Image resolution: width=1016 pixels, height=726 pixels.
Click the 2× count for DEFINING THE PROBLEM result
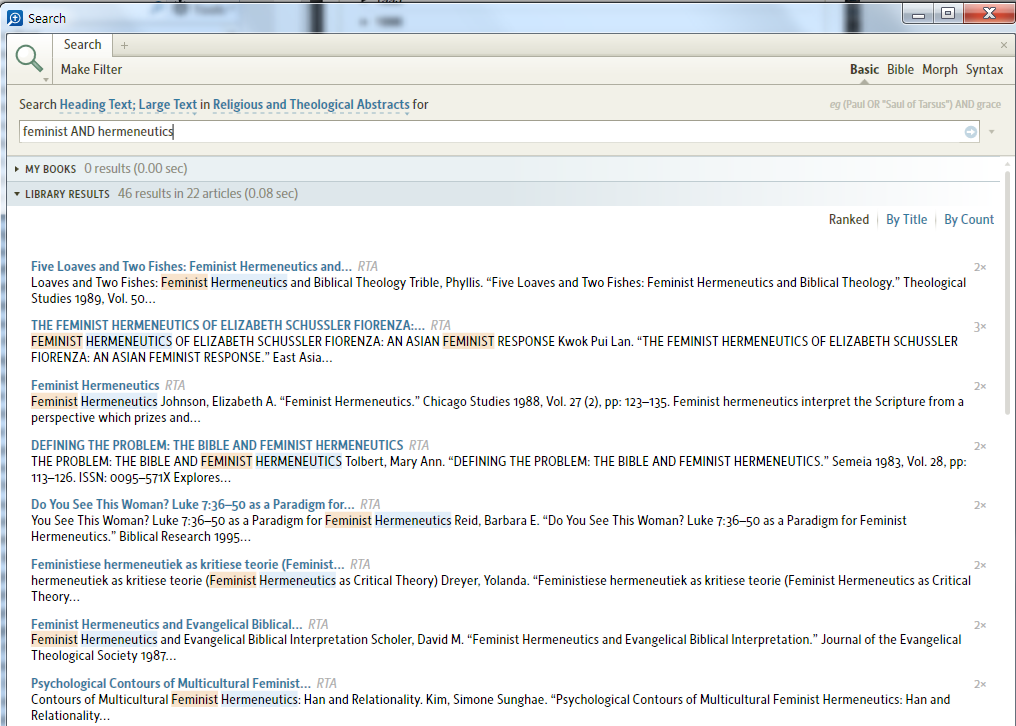click(980, 446)
